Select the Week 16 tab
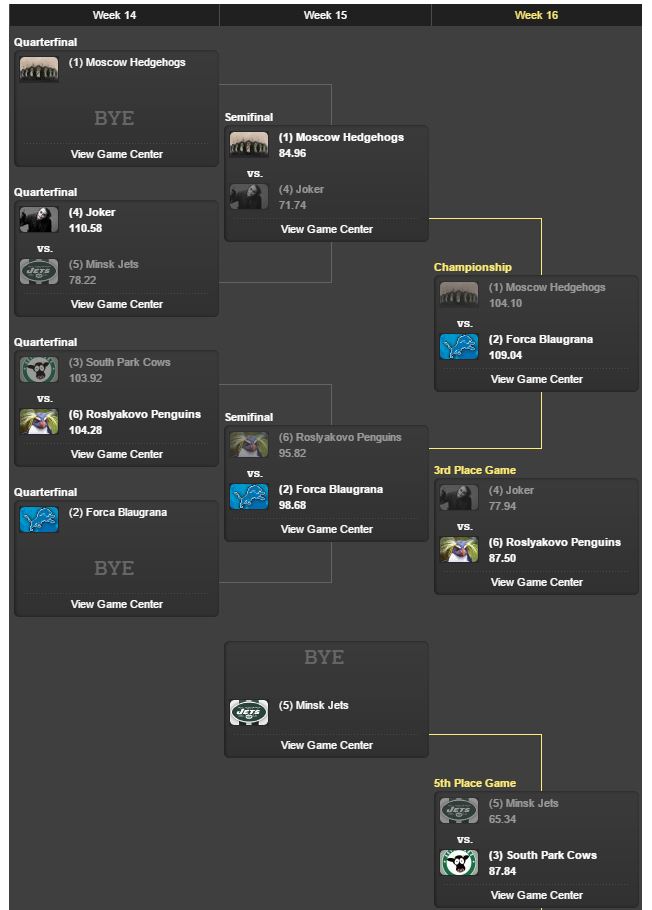652x910 pixels. [x=536, y=15]
